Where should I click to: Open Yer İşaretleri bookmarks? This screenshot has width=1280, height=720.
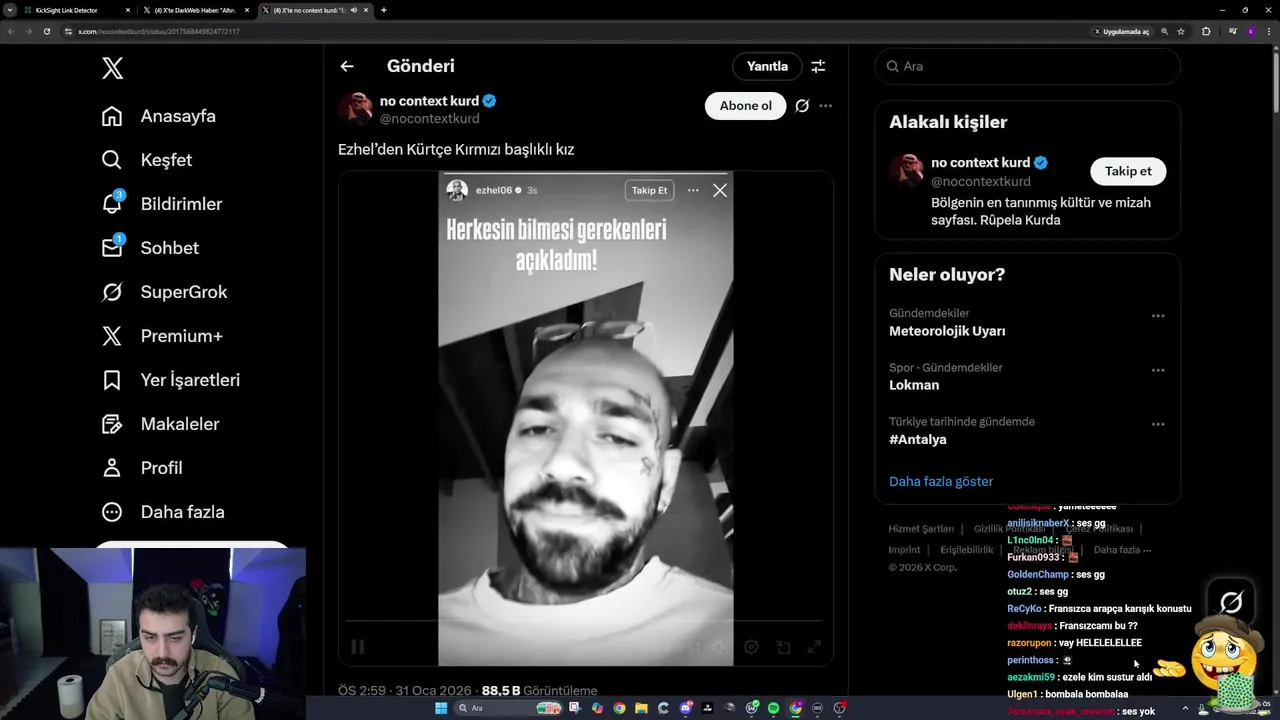(x=171, y=380)
